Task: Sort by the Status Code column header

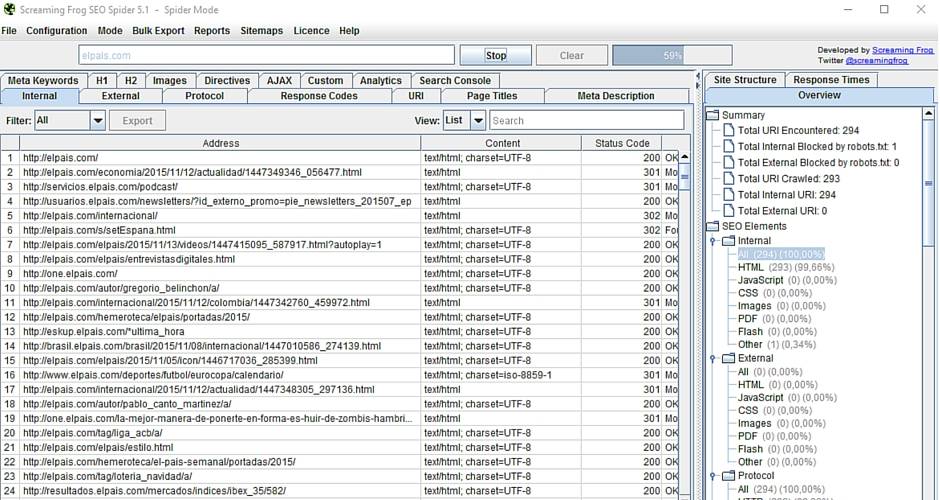Action: pos(622,143)
